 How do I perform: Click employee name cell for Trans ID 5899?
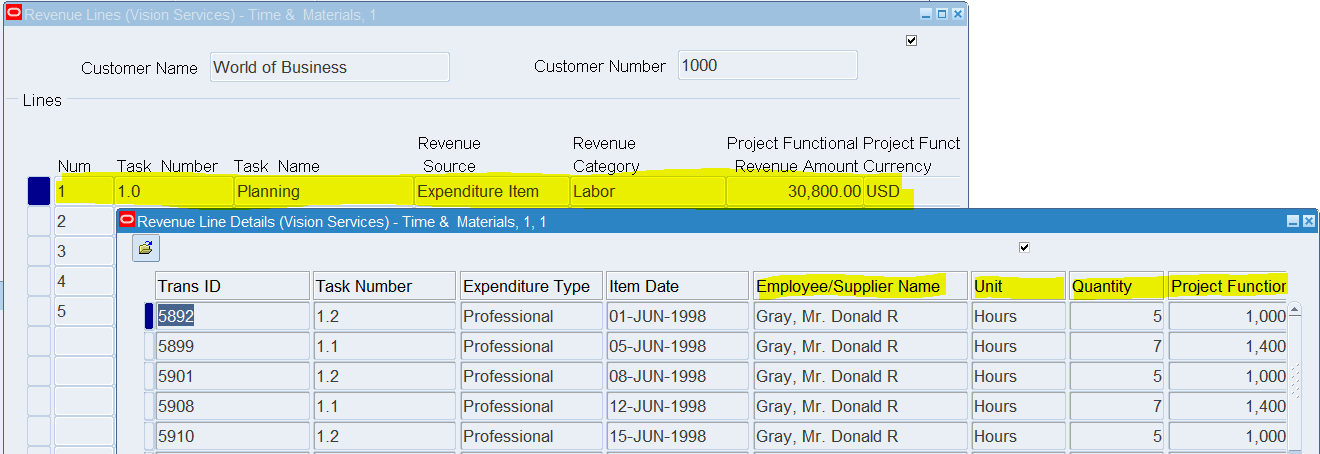pos(860,346)
